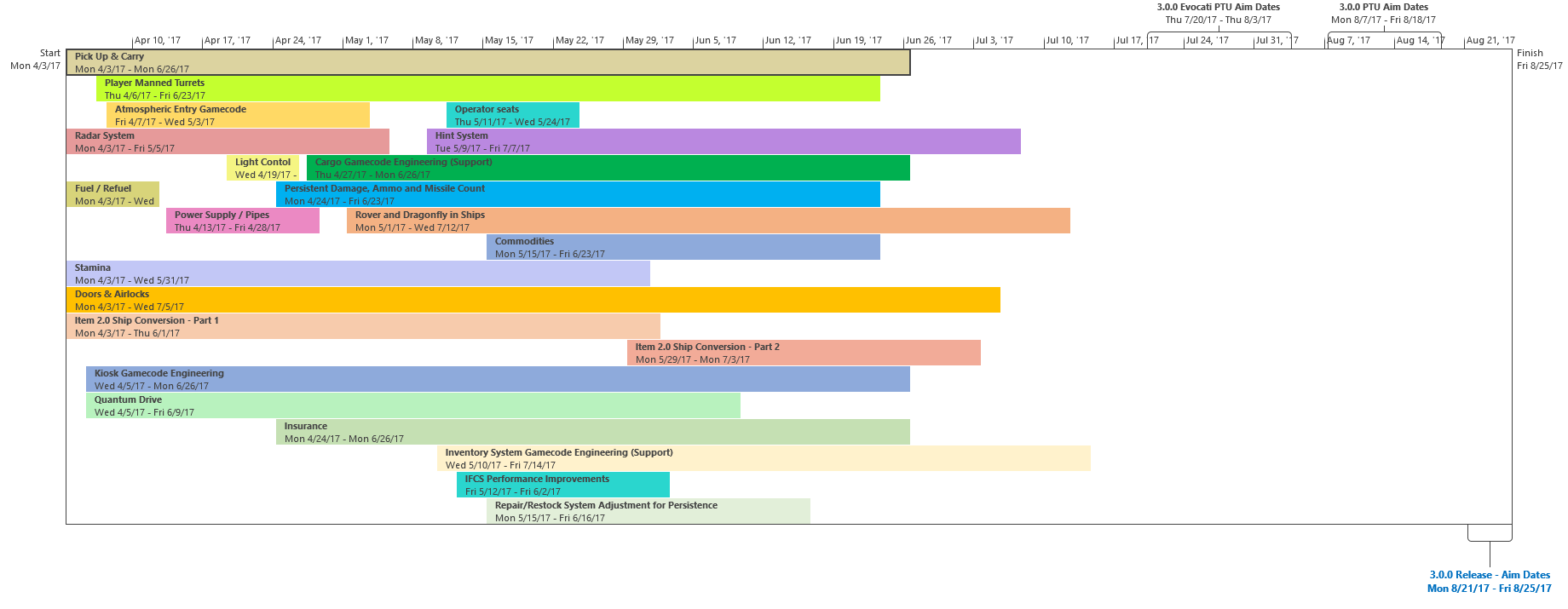Select the Light Control task bar

(262, 168)
